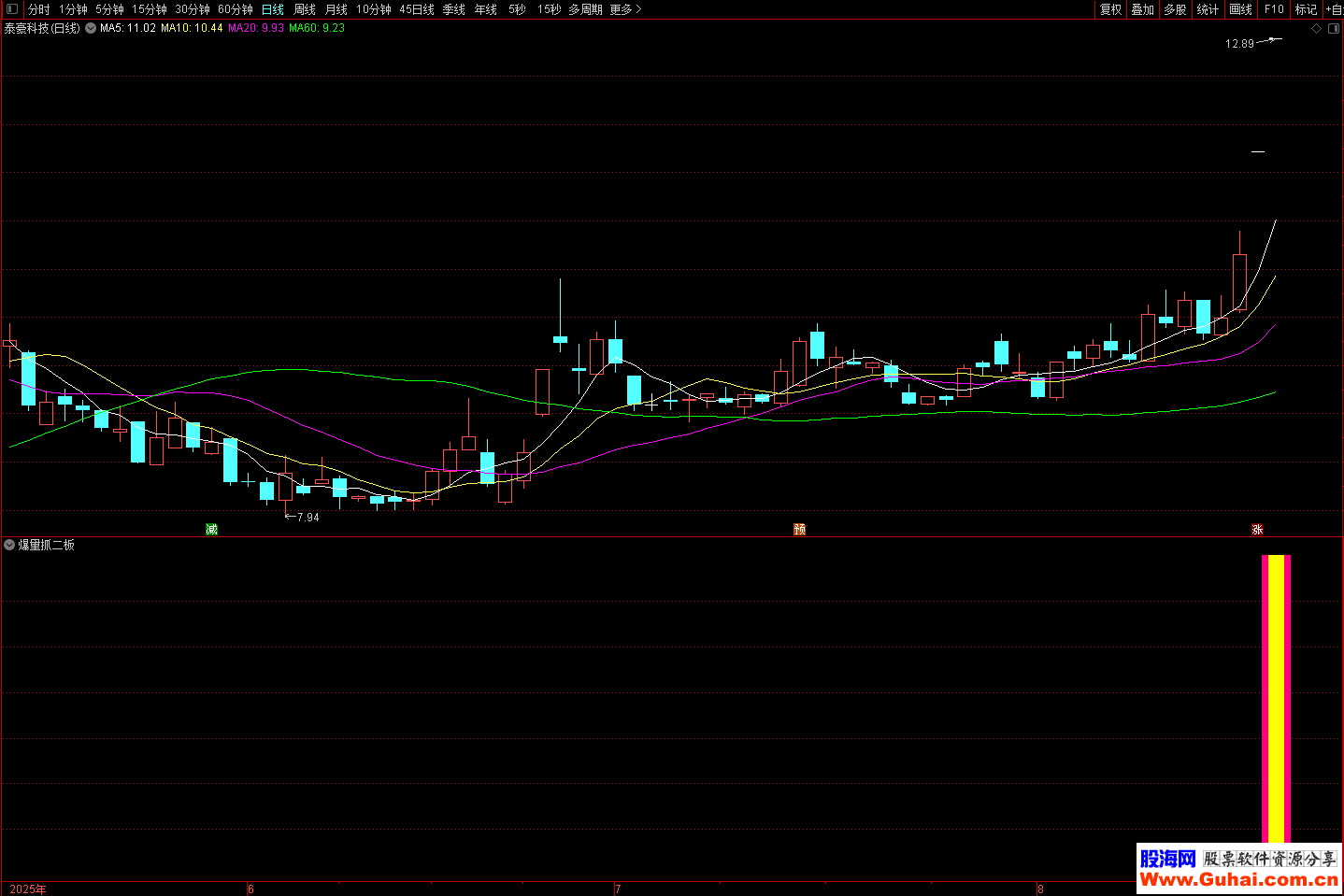Select the 15秒 period tab

550,9
